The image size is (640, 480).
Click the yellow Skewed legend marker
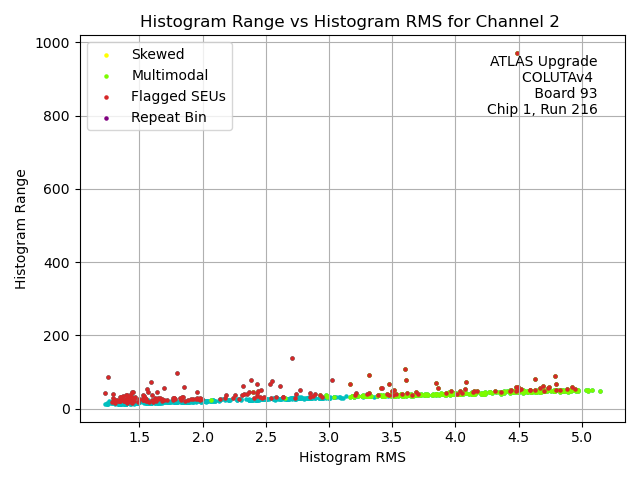[109, 55]
